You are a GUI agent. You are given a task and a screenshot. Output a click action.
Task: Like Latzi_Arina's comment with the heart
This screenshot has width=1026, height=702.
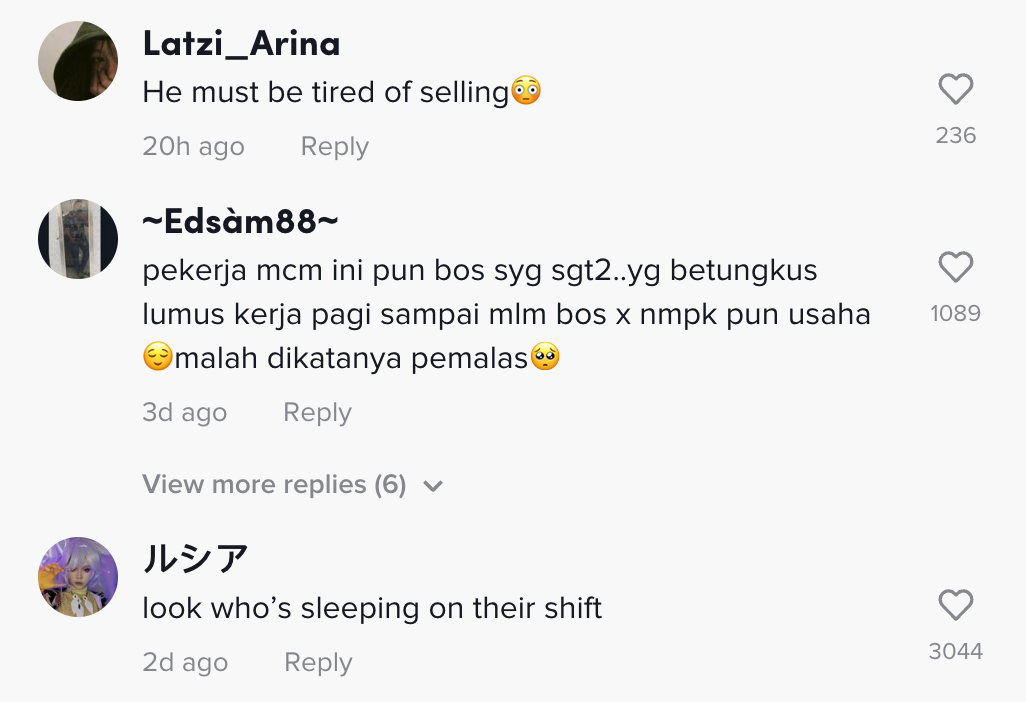pyautogui.click(x=956, y=91)
